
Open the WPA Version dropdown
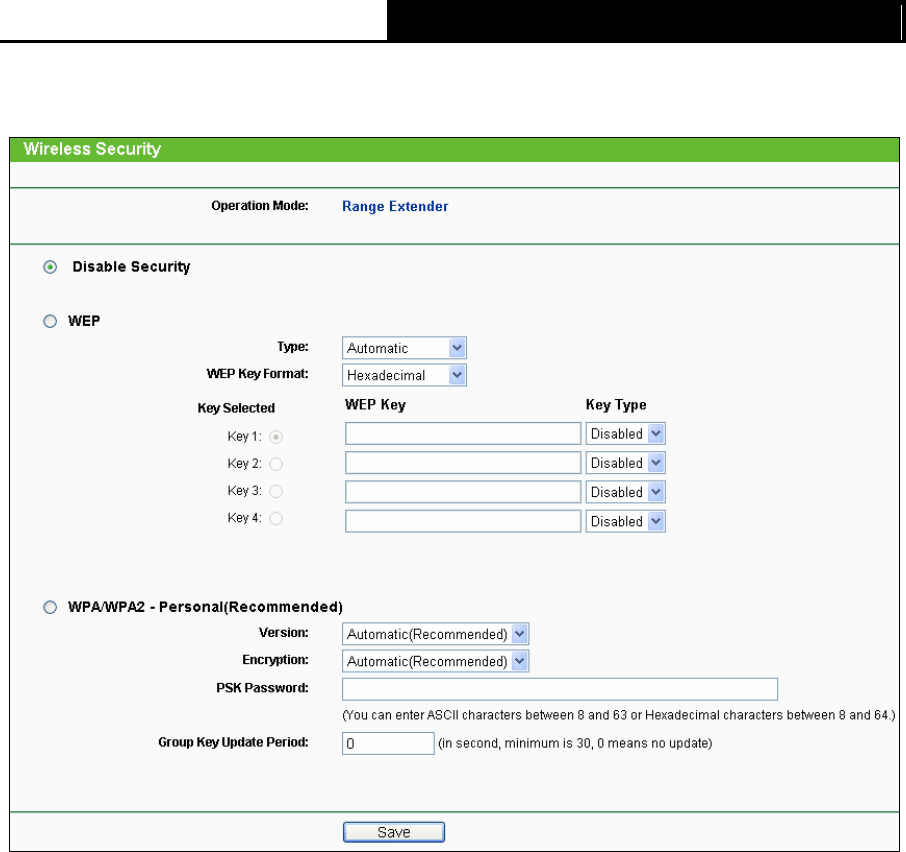click(x=435, y=634)
